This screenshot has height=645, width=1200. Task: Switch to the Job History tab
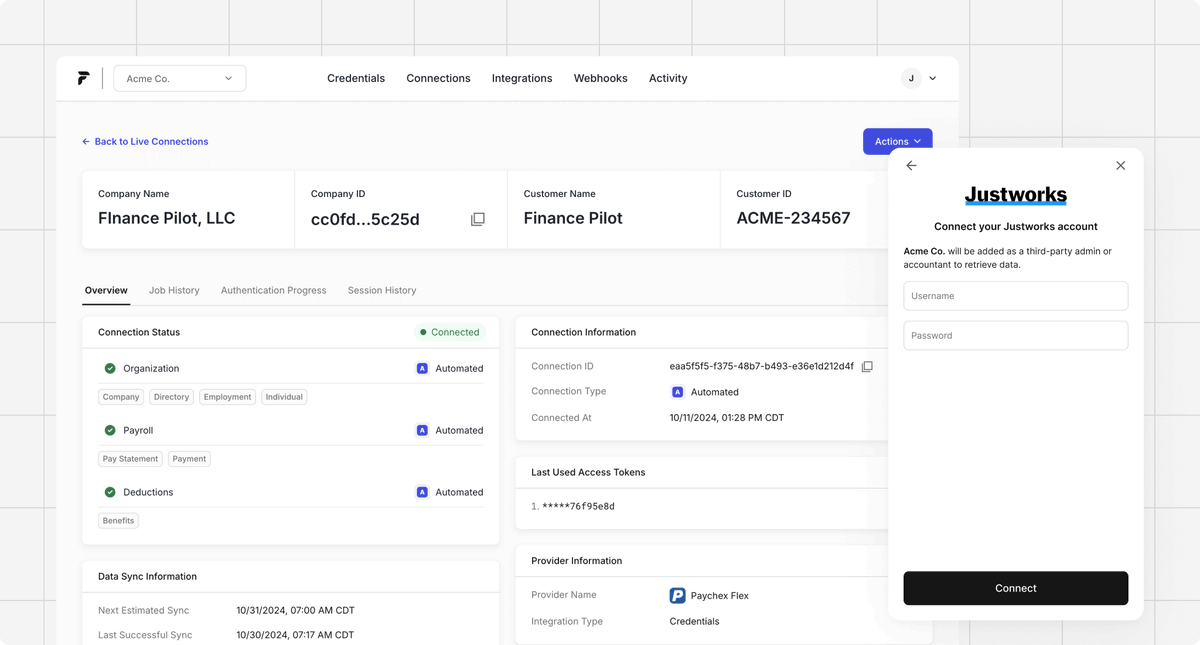pos(174,290)
